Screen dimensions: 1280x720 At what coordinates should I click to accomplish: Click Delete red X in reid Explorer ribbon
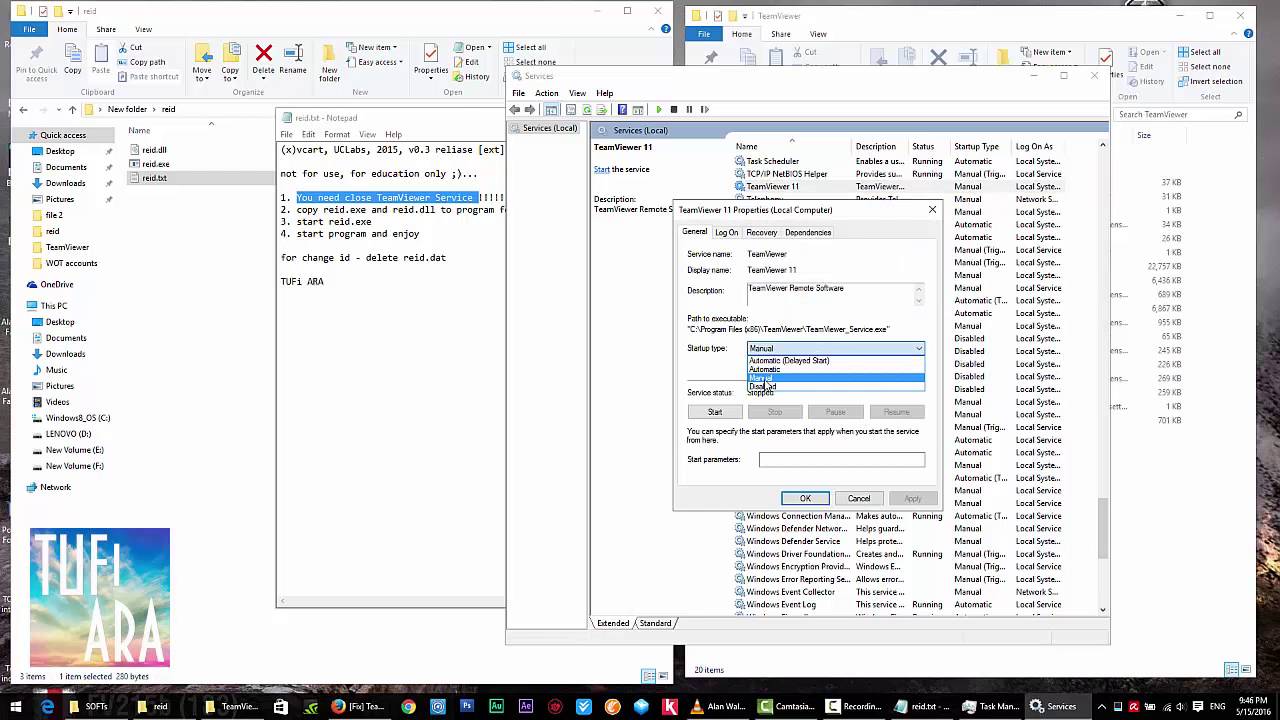click(264, 53)
